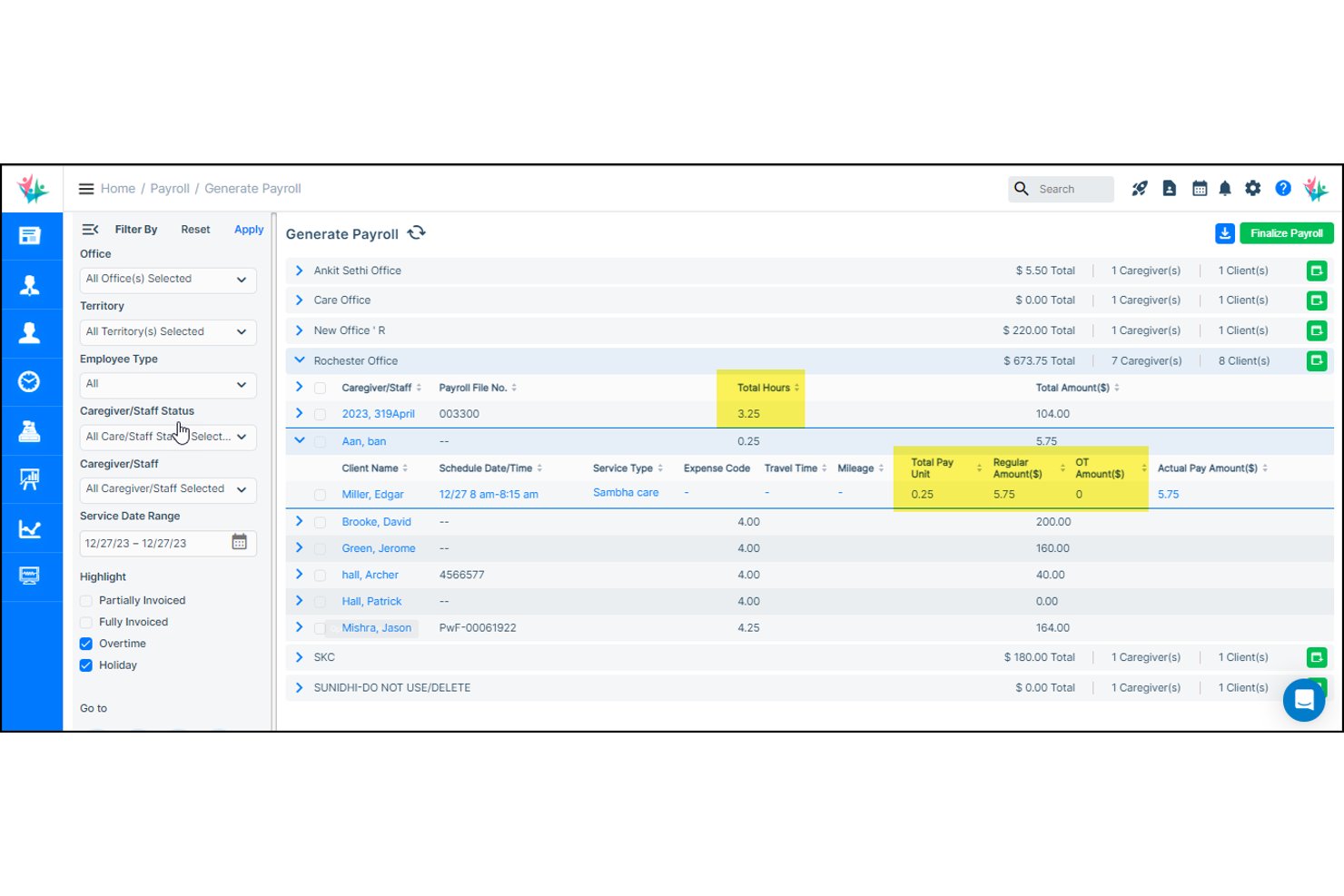1344x896 pixels.
Task: Open the chat support bubble
Action: (x=1304, y=700)
